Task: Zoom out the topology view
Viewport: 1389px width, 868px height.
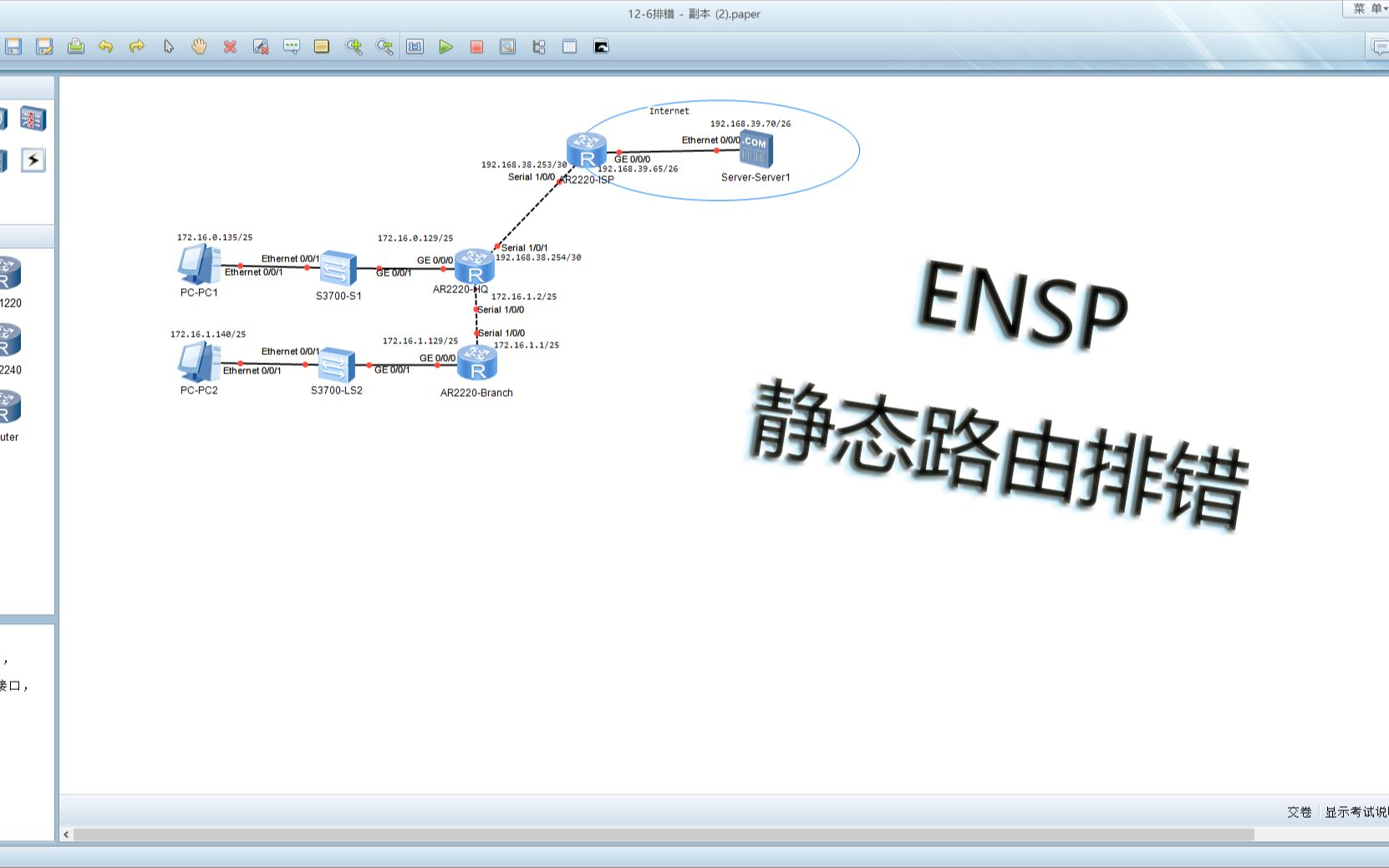Action: [384, 47]
